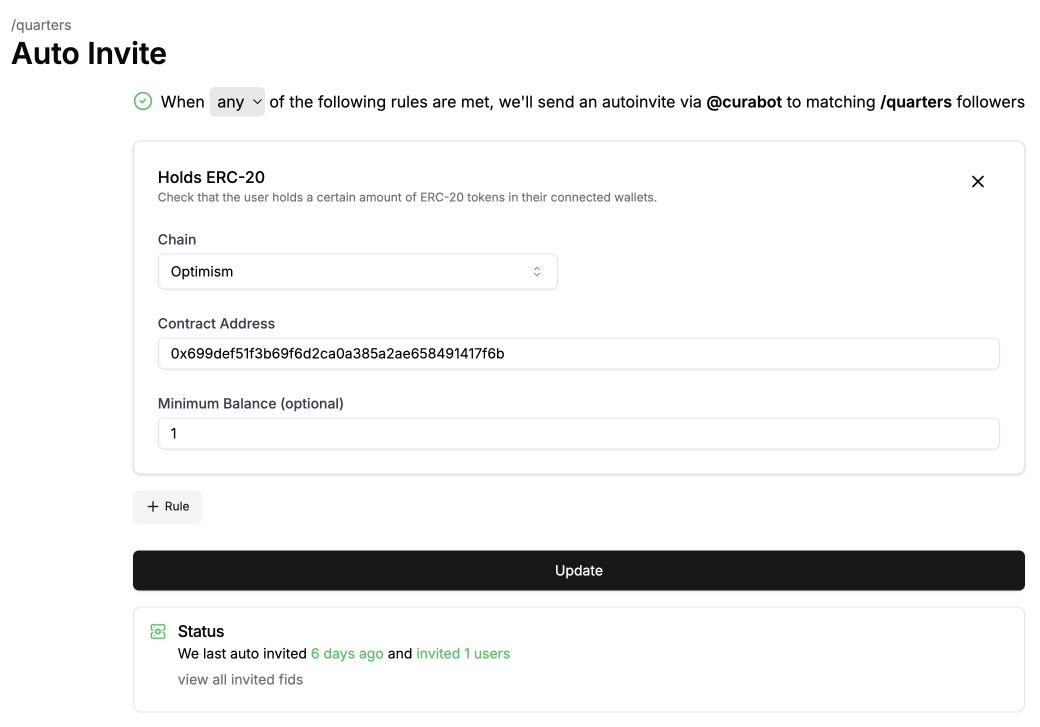Viewport: 1040px width, 727px height.
Task: Click the plus icon on the Rule button
Action: [153, 507]
